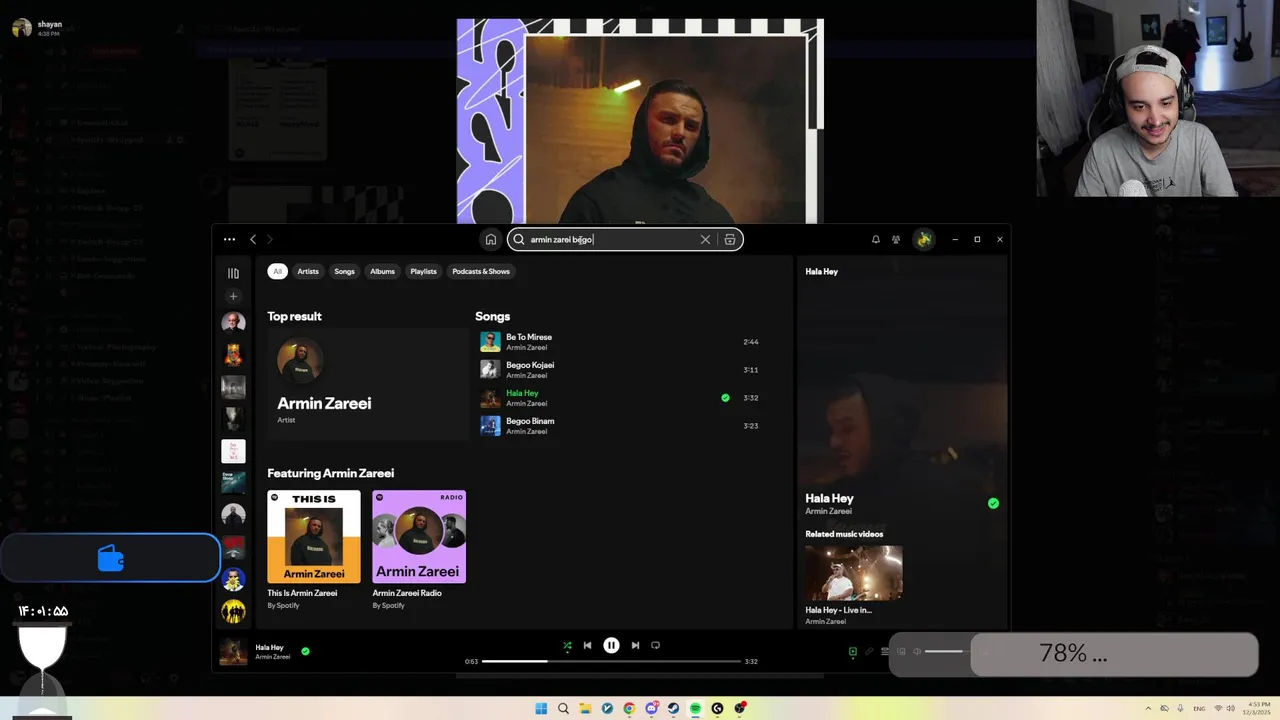Toggle the Now Playing view button
The height and width of the screenshot is (720, 1280).
point(853,651)
